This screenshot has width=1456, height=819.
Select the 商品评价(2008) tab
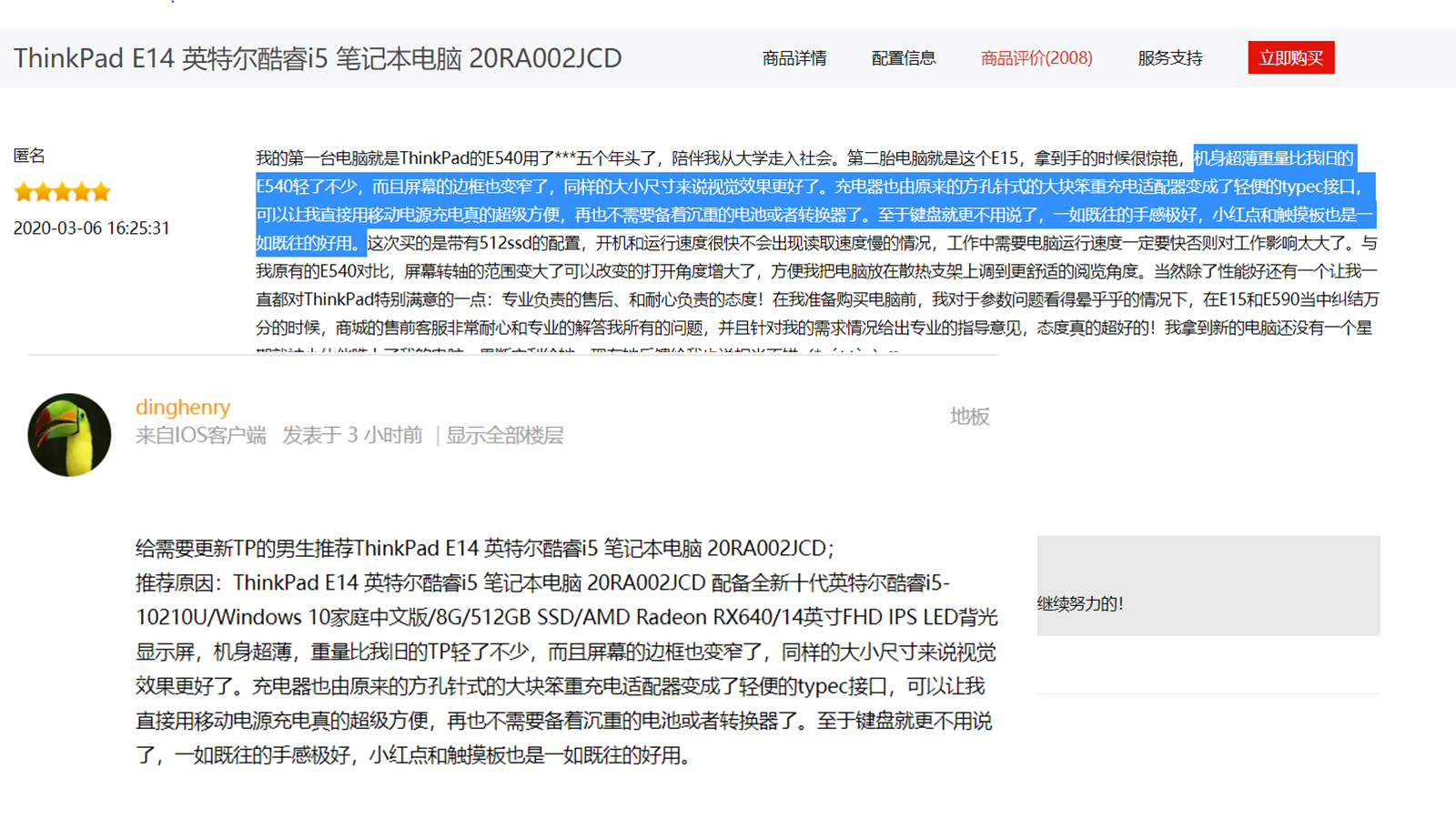(1036, 58)
